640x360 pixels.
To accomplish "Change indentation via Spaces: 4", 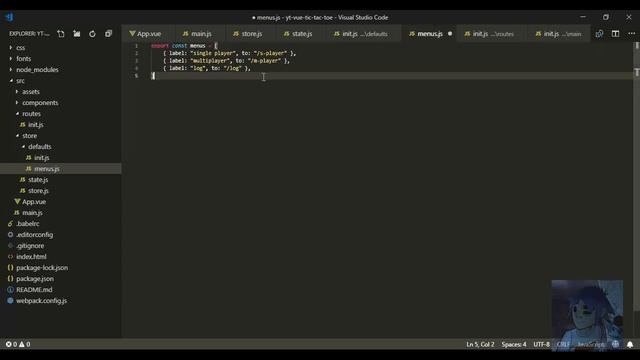I will pos(514,344).
